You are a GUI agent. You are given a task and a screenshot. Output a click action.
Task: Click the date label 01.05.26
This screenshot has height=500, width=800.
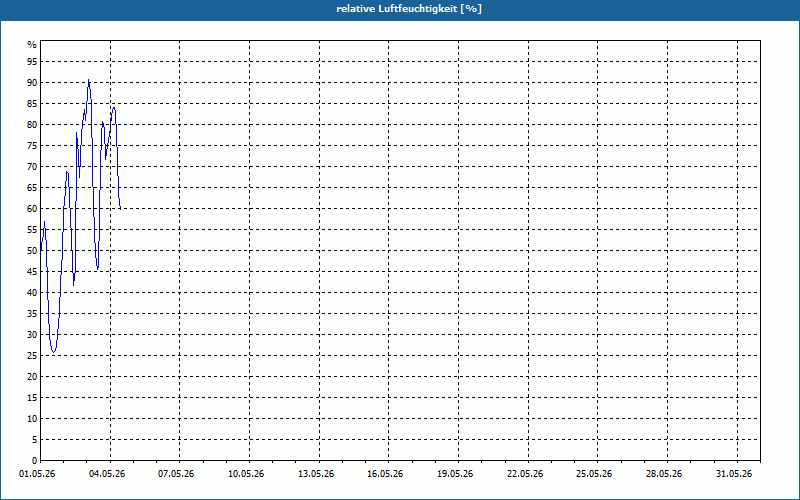37,474
